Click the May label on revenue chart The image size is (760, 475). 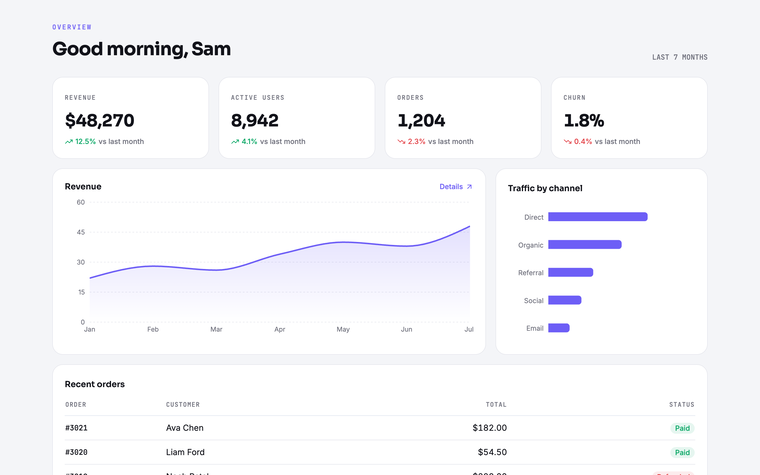click(x=343, y=329)
